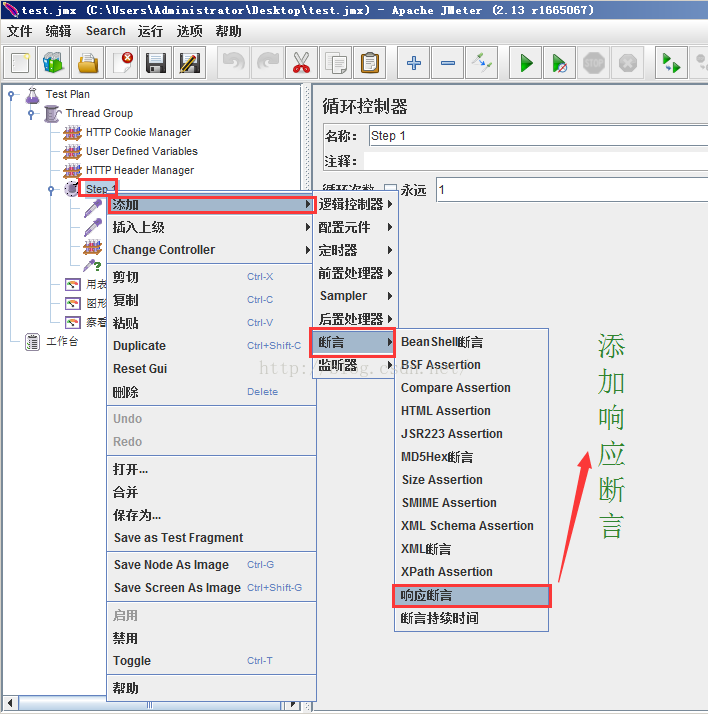Expand the 逻辑控制器 submenu

click(355, 204)
